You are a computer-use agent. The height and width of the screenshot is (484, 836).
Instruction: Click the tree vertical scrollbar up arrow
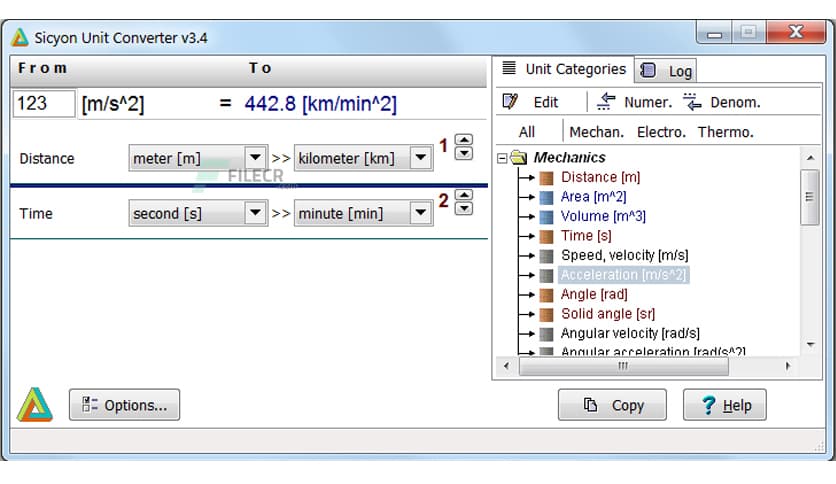(810, 157)
